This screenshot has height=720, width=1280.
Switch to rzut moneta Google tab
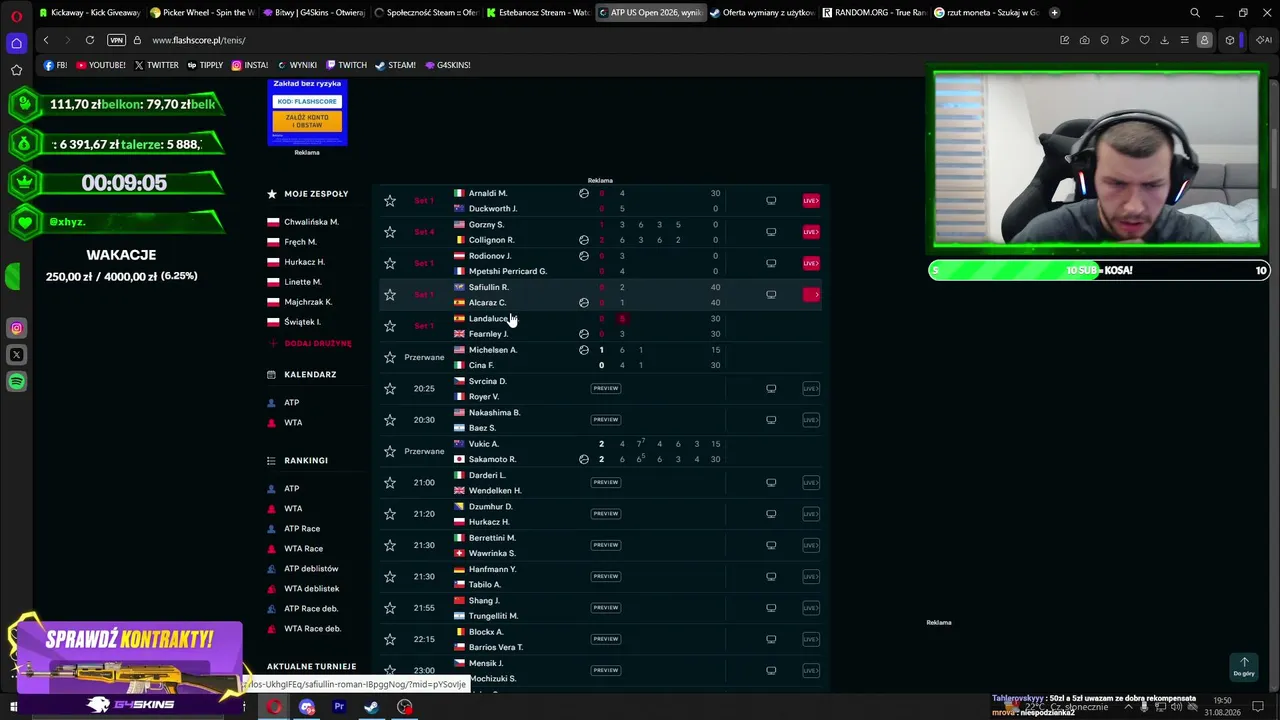pyautogui.click(x=988, y=13)
